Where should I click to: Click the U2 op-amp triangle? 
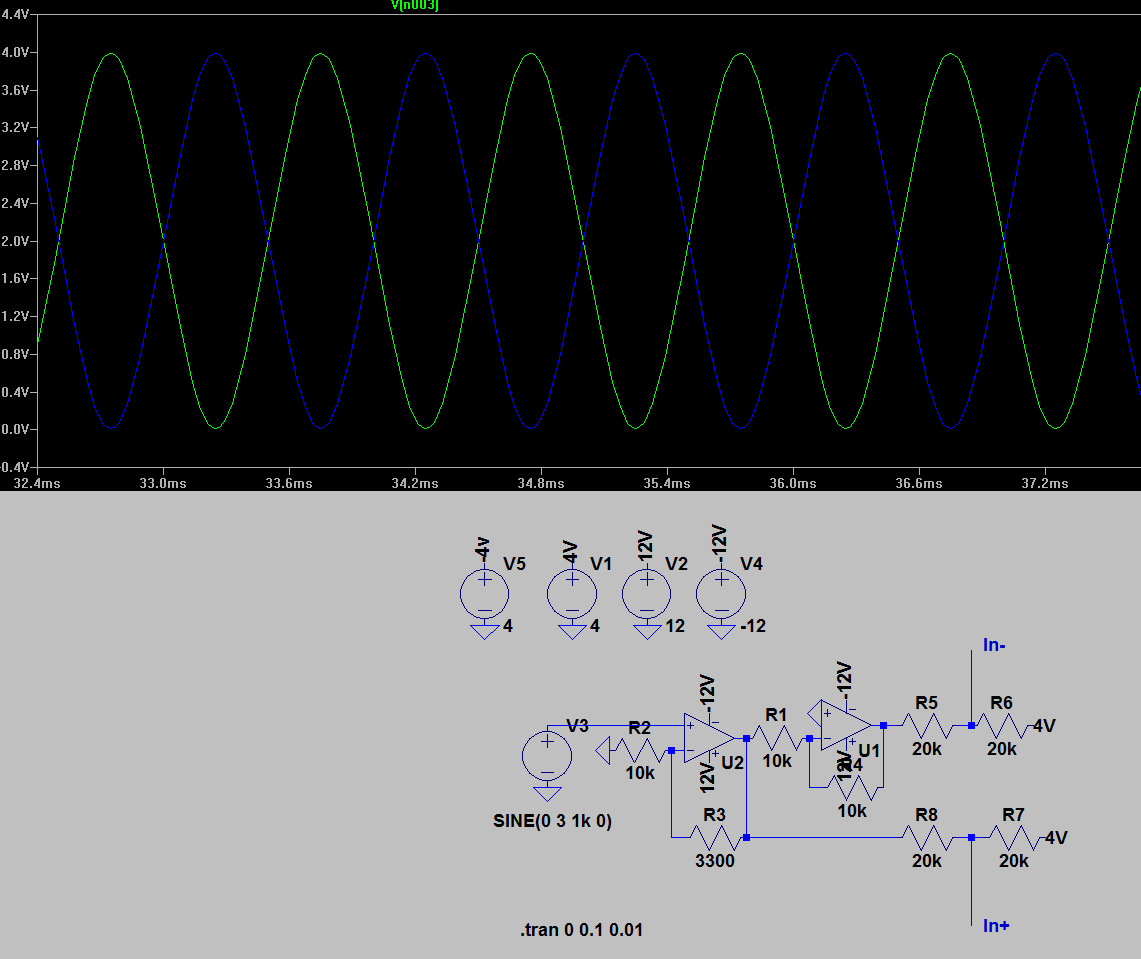click(708, 738)
